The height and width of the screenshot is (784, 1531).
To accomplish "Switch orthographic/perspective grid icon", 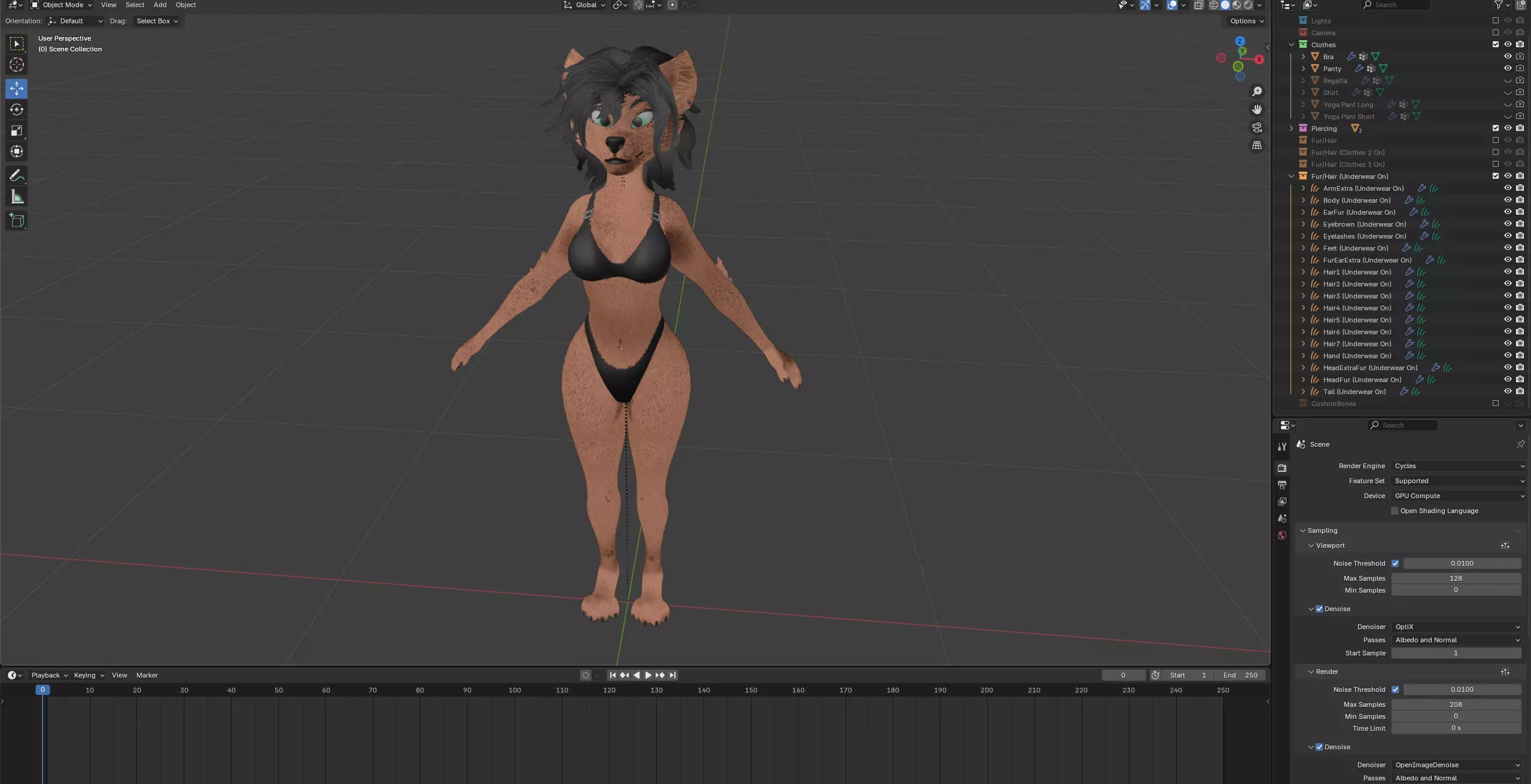I will [x=1257, y=145].
